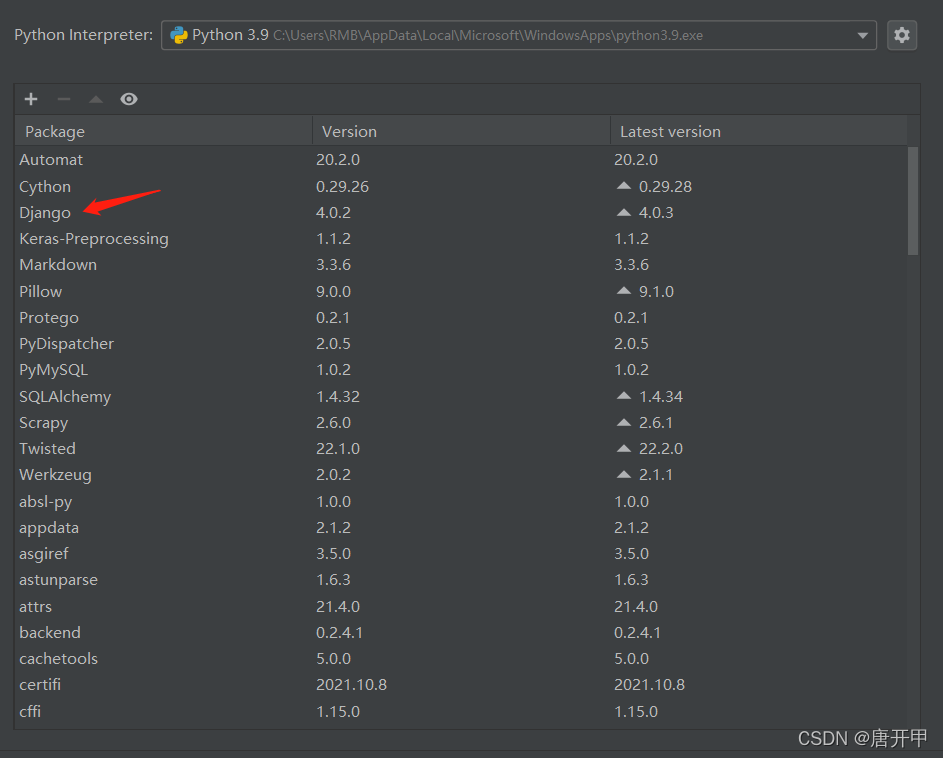Click upgrade arrow next to Django 4.0.3
Image resolution: width=943 pixels, height=758 pixels.
click(624, 212)
